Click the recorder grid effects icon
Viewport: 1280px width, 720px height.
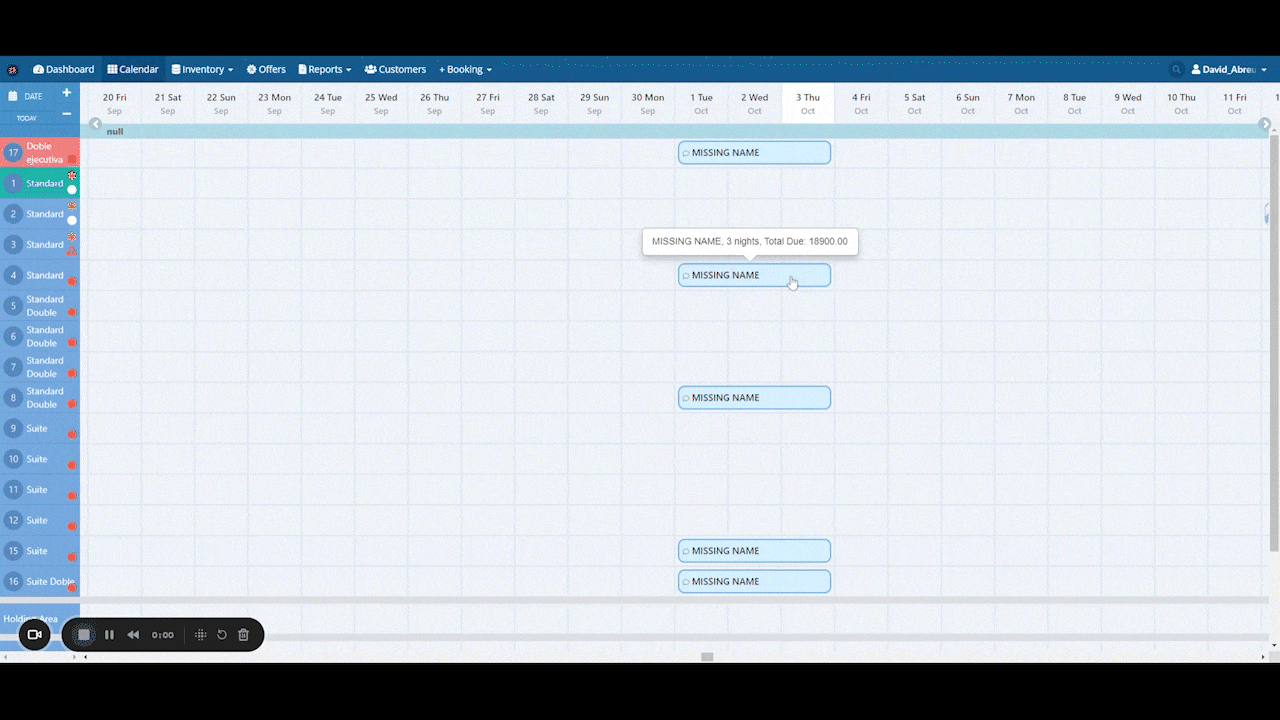click(200, 635)
